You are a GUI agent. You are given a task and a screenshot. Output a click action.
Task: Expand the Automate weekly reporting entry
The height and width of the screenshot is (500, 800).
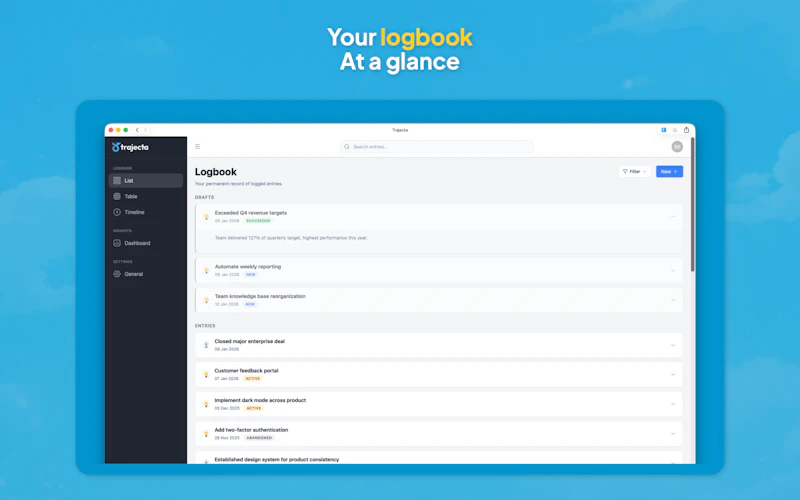(x=673, y=270)
